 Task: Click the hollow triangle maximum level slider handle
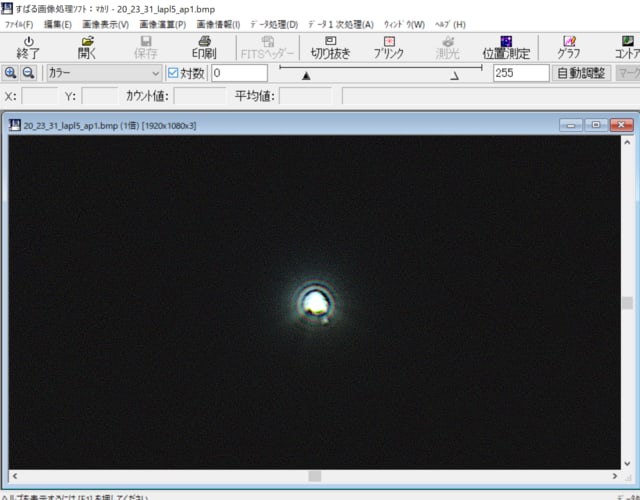(455, 76)
